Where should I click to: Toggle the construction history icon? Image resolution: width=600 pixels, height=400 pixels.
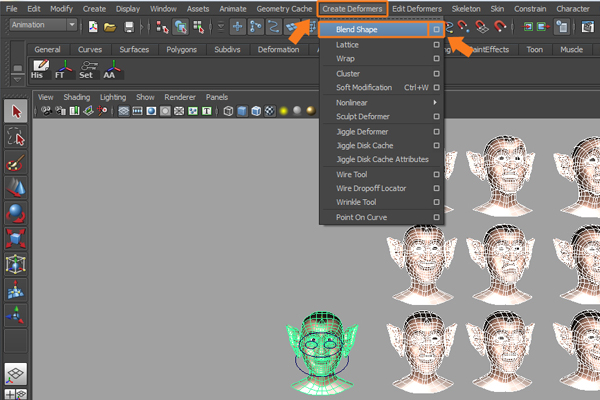[x=562, y=27]
